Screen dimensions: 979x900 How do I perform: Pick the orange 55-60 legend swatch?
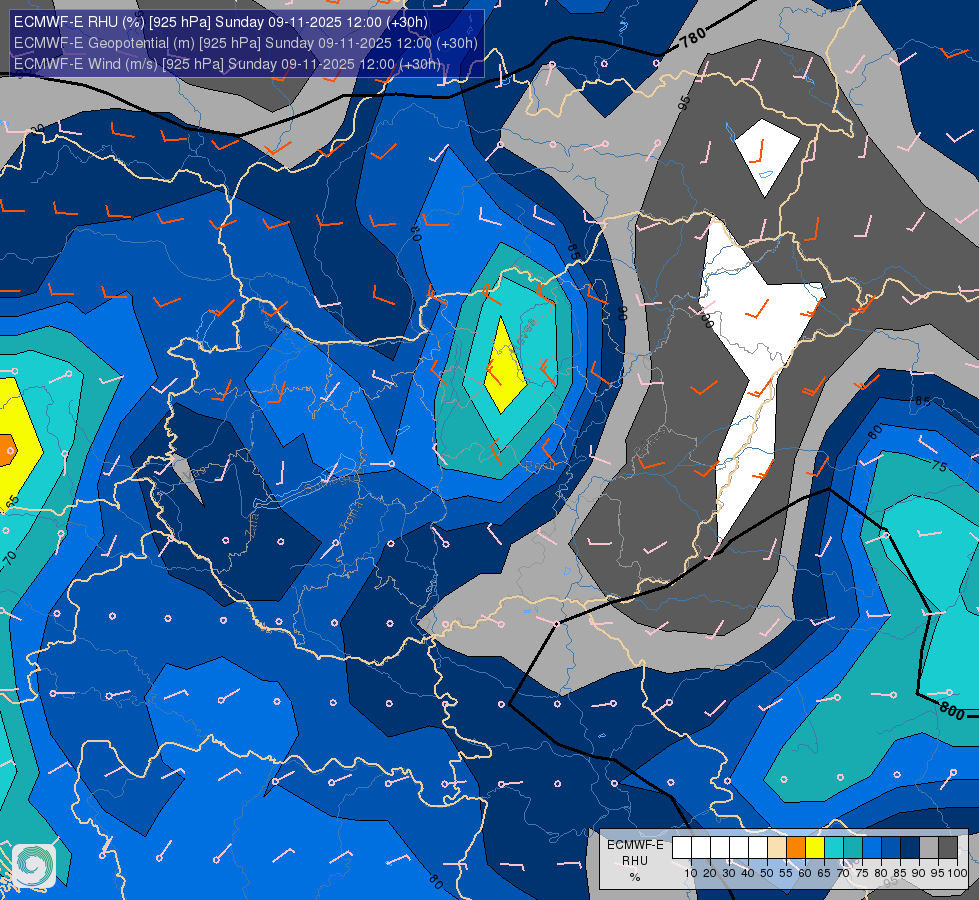pos(796,847)
